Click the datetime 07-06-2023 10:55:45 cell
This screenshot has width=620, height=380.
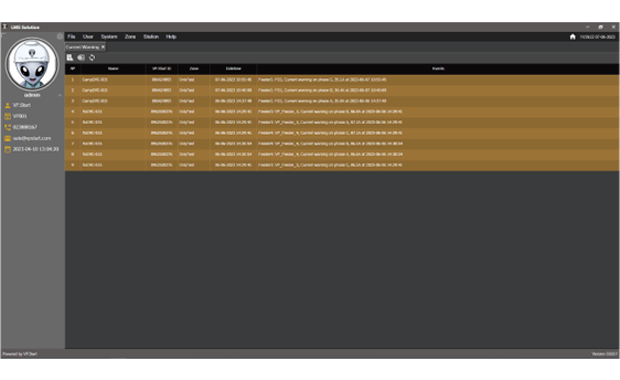233,80
